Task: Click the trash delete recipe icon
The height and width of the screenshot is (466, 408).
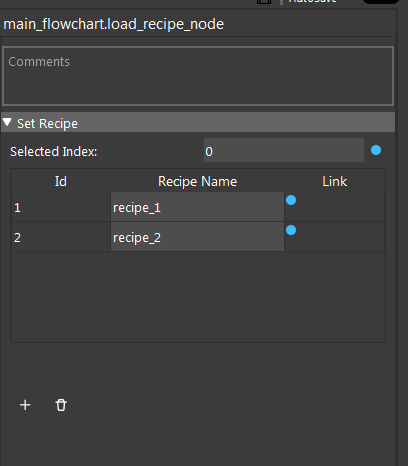Action: click(x=61, y=405)
